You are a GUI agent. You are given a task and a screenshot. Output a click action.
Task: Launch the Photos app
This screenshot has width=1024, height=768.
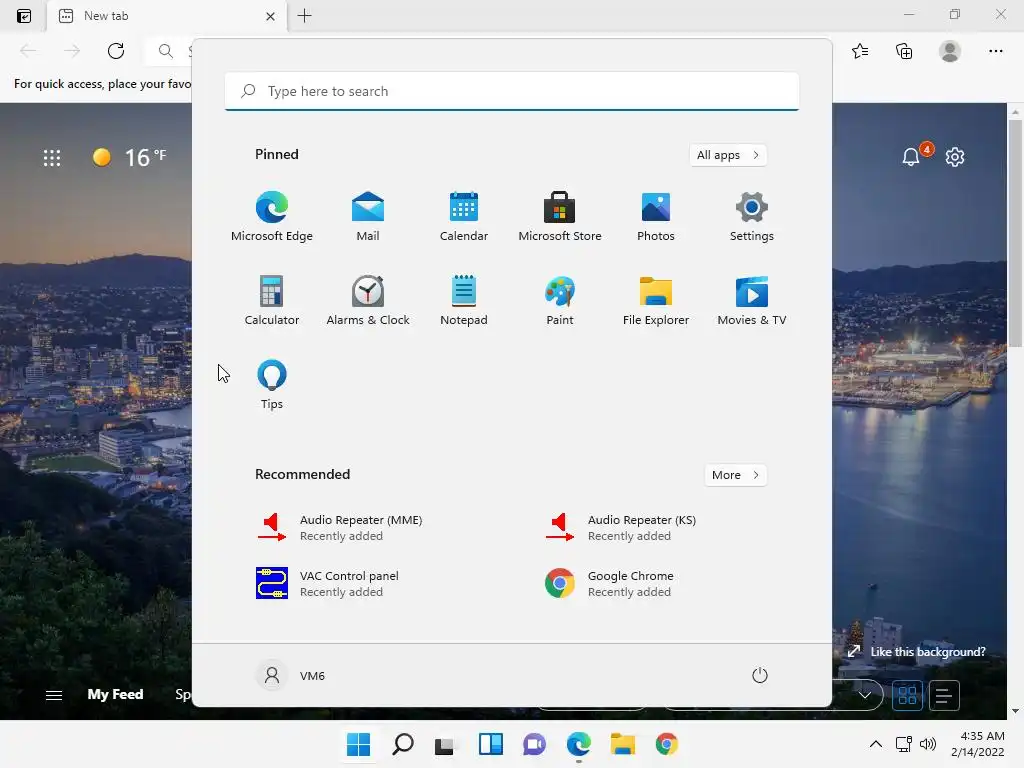tap(656, 217)
